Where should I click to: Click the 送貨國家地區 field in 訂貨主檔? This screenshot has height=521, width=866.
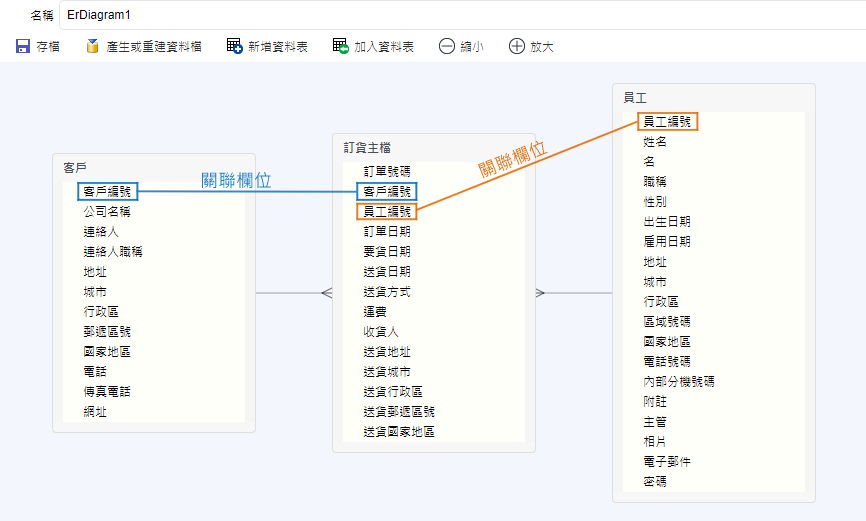tap(399, 431)
